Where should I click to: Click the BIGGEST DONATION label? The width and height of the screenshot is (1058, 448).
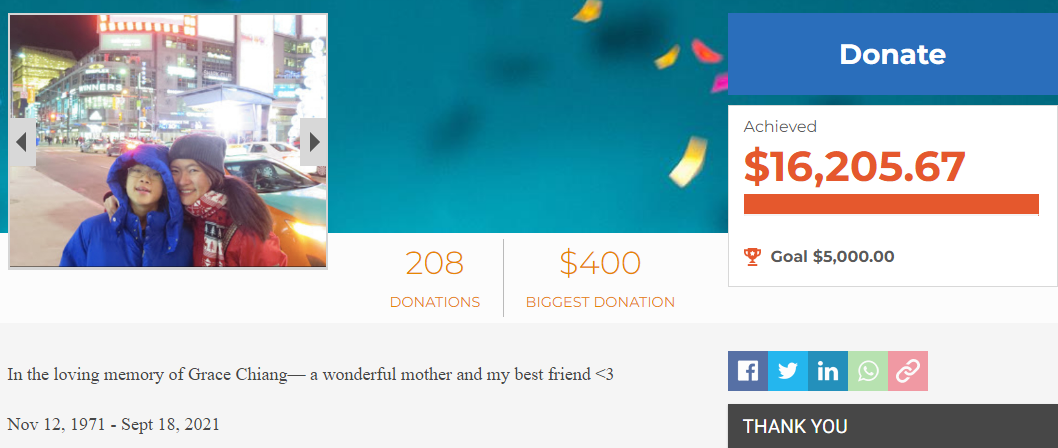point(600,302)
